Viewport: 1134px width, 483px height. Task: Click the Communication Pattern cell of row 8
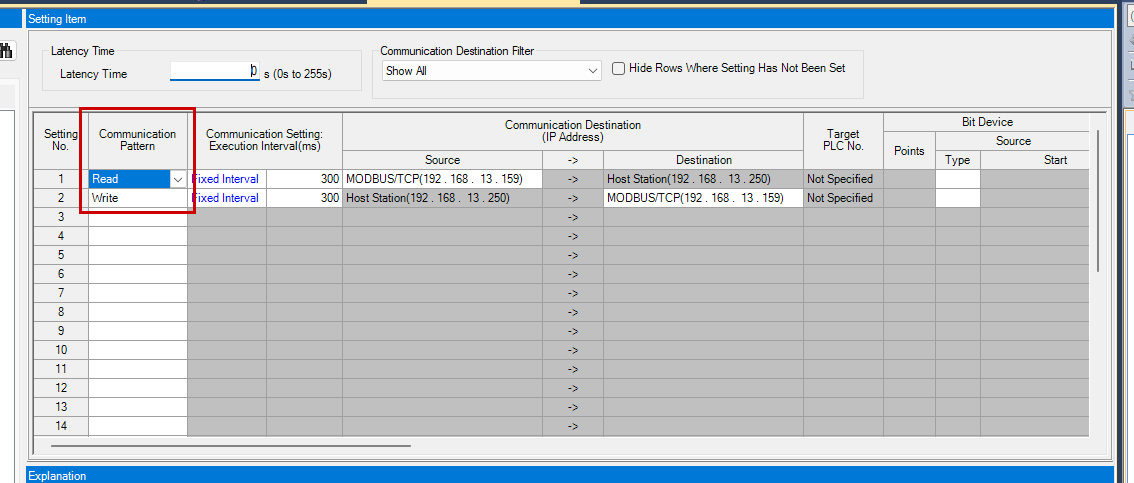(x=138, y=312)
